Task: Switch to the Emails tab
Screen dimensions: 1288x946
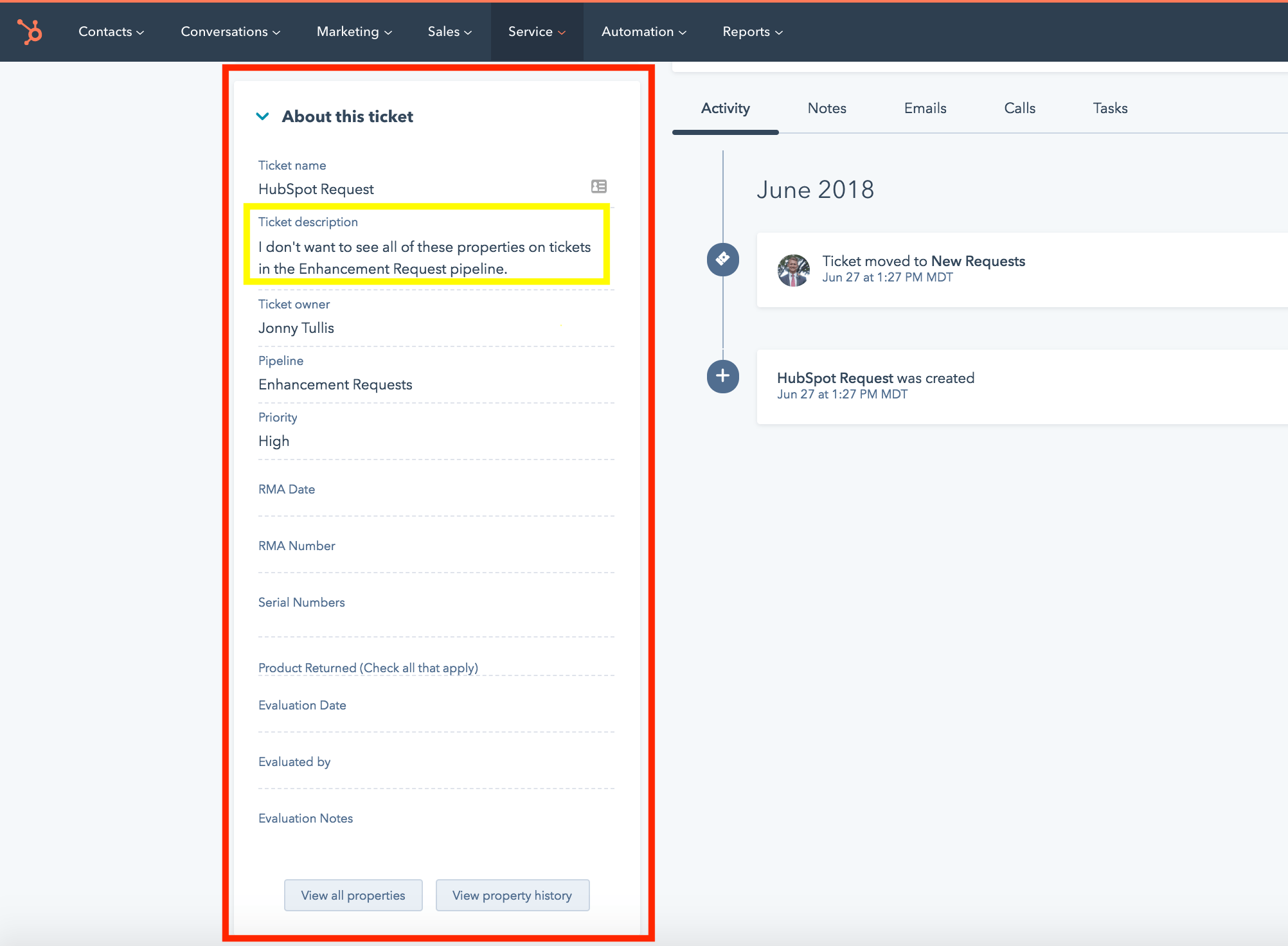Action: coord(925,108)
